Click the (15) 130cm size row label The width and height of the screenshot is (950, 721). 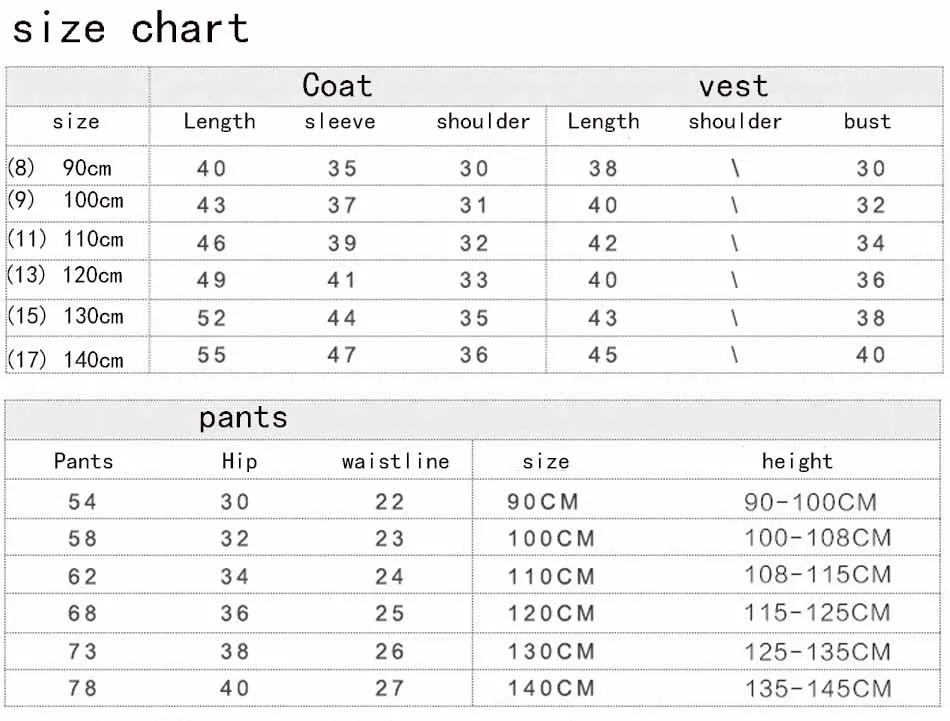click(65, 316)
